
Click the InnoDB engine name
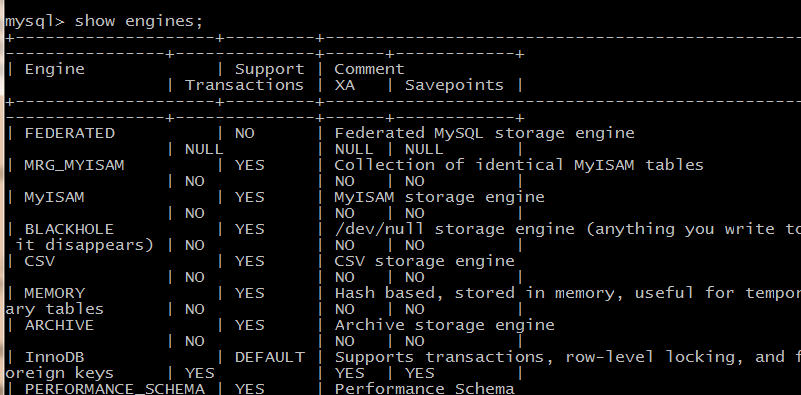[x=55, y=357]
